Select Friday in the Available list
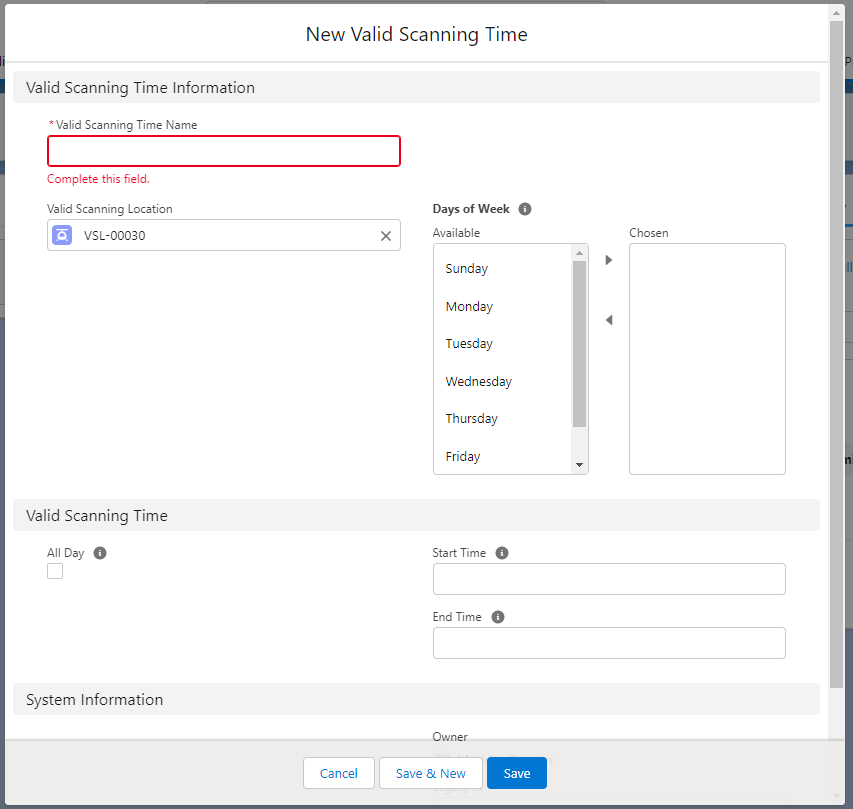Screen dimensions: 853x809 [462, 456]
